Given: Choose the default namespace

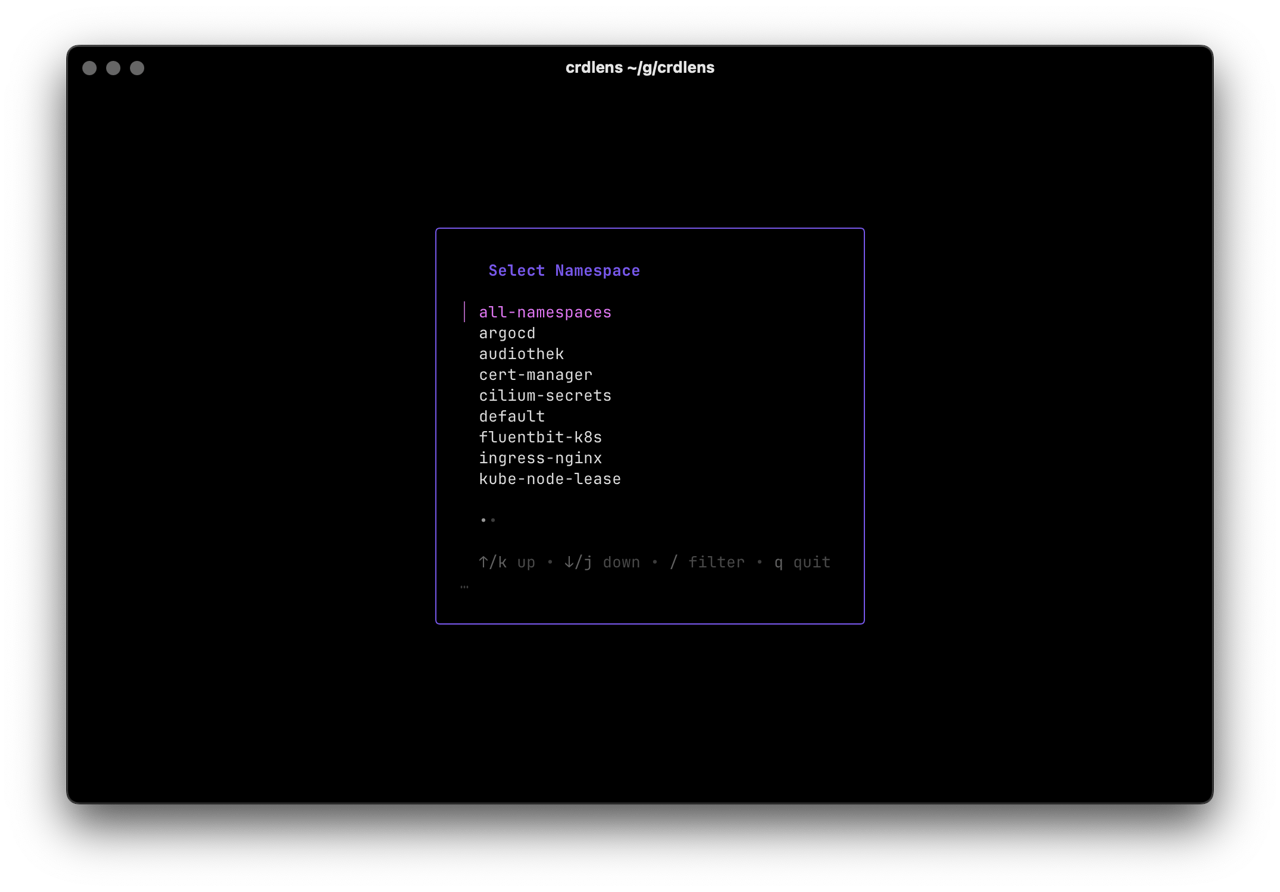Looking at the screenshot, I should (x=512, y=416).
